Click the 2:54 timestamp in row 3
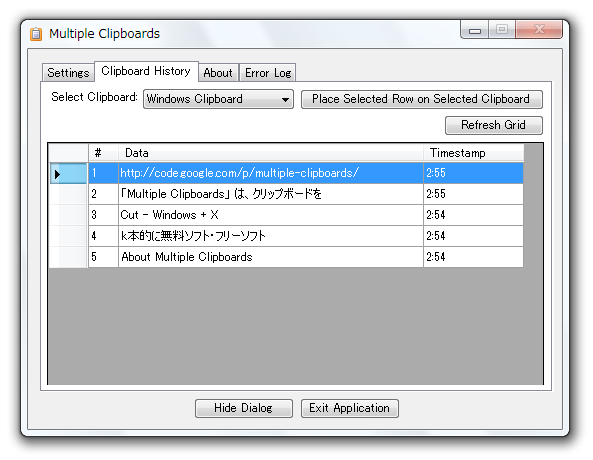Viewport: 593px width, 460px height. (x=473, y=215)
